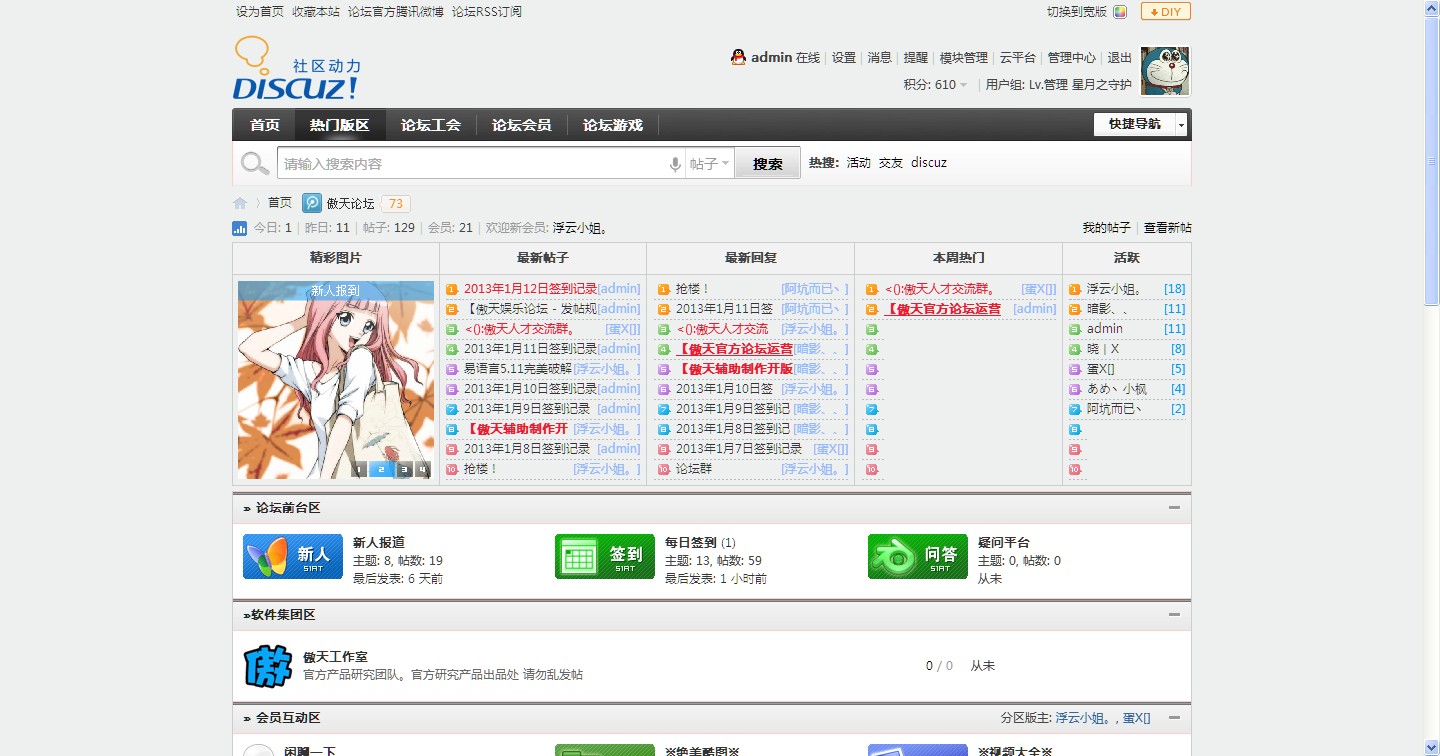
Task: Expand the 快捷导航 dropdown arrow
Action: [1181, 125]
